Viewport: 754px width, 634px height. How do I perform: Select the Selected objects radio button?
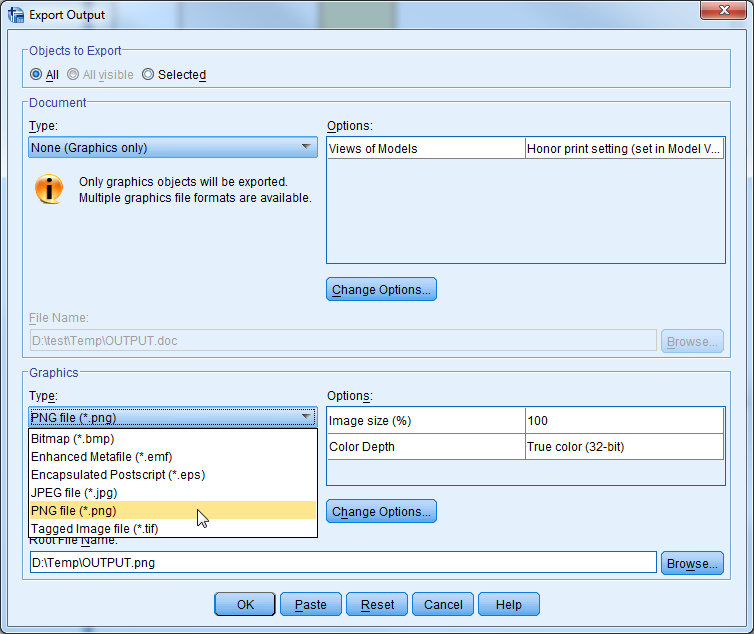pos(148,74)
